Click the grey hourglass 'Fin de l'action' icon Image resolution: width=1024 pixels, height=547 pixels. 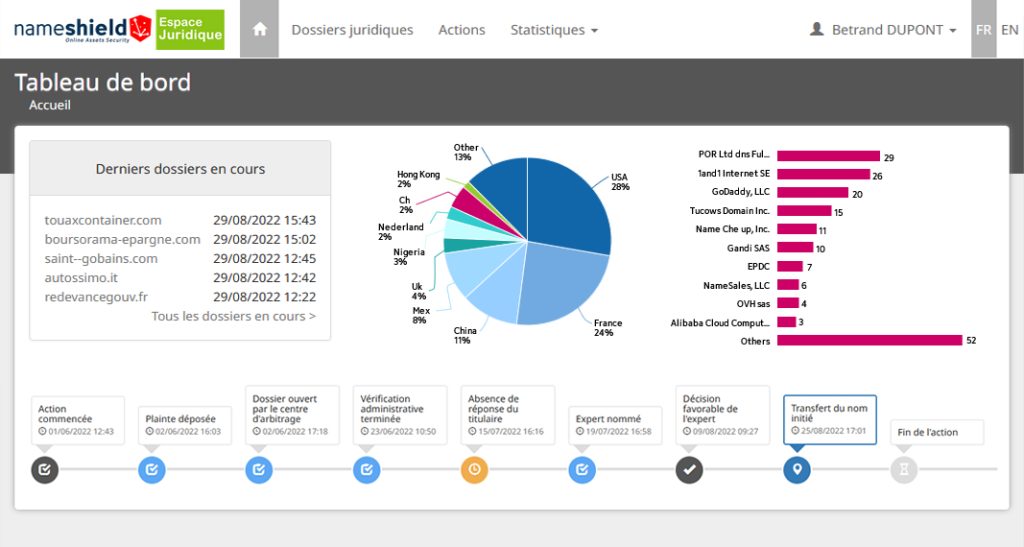904,469
